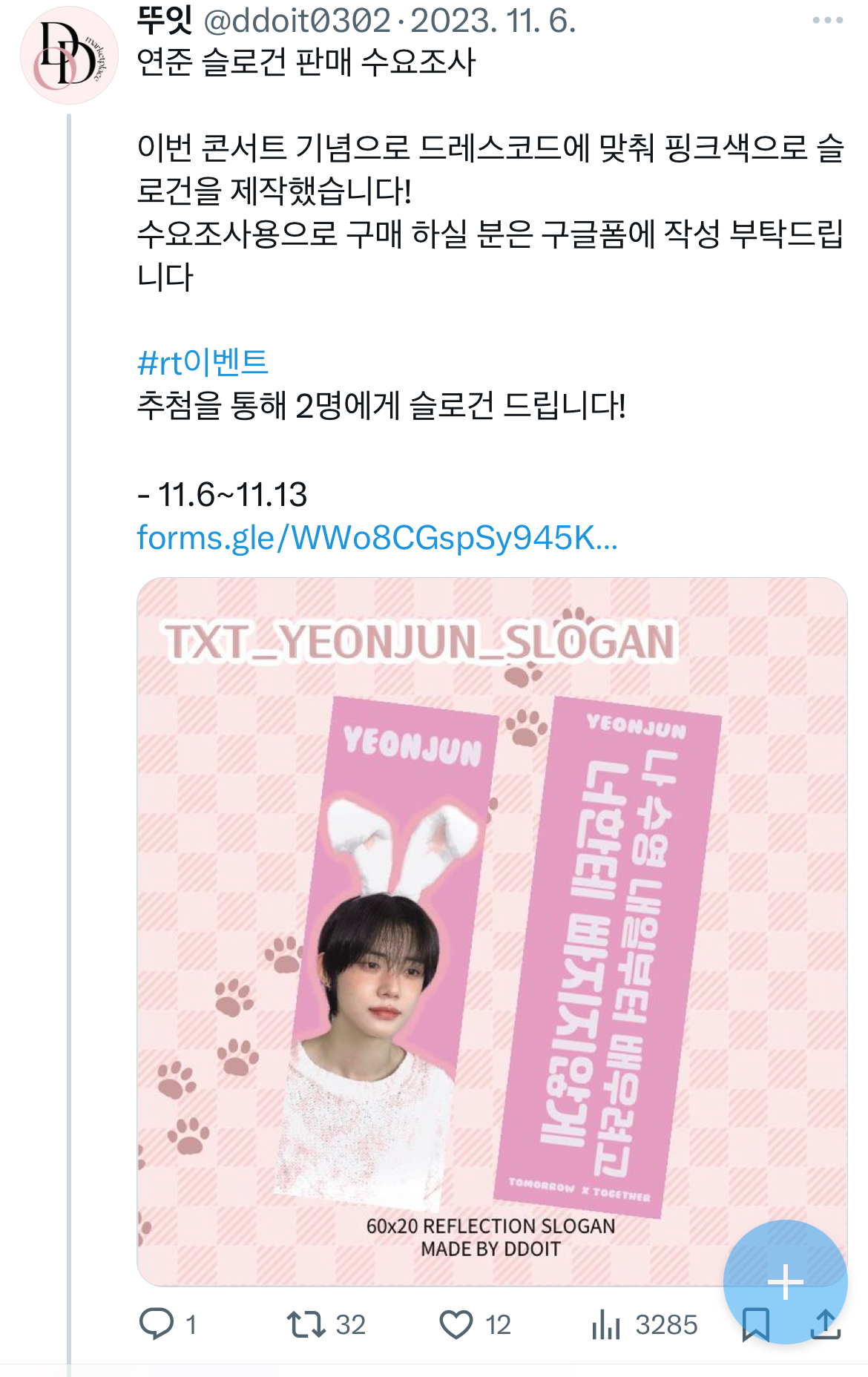View the analytics bar chart icon

[606, 1324]
